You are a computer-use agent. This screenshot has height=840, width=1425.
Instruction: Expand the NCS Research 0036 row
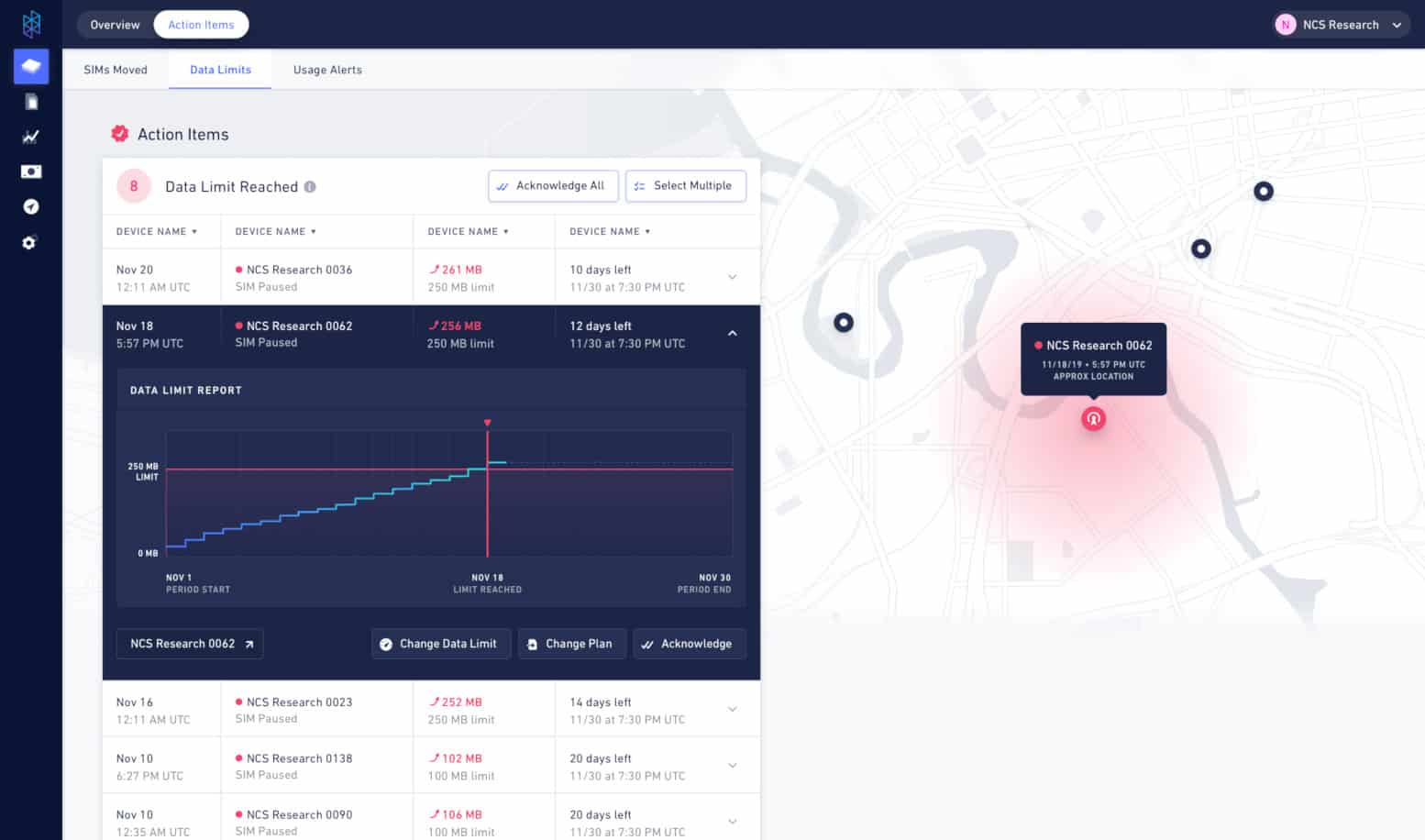pos(733,277)
